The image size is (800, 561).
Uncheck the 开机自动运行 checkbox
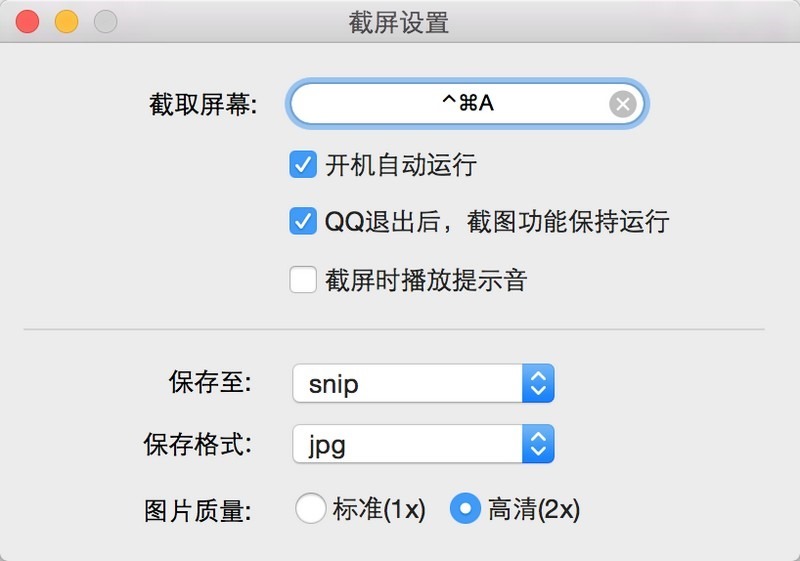pyautogui.click(x=303, y=164)
